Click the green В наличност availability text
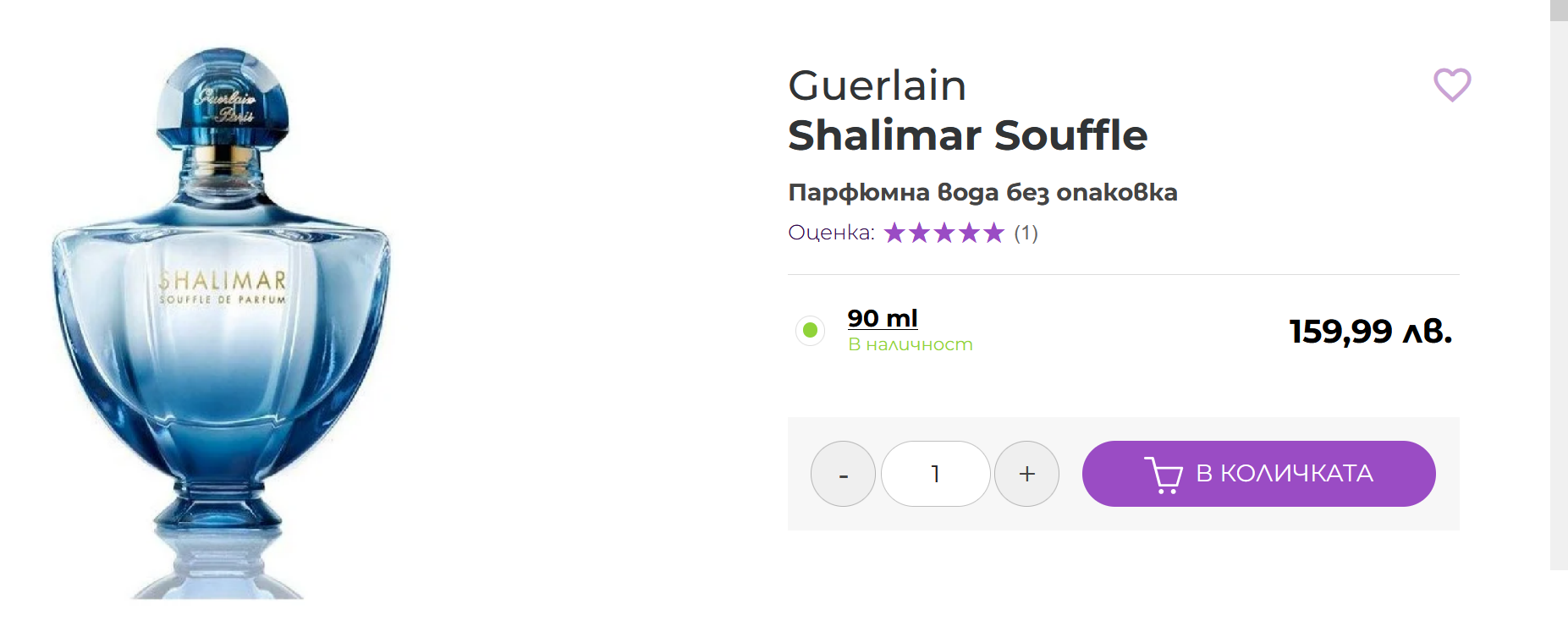The height and width of the screenshot is (621, 1568). coord(911,344)
